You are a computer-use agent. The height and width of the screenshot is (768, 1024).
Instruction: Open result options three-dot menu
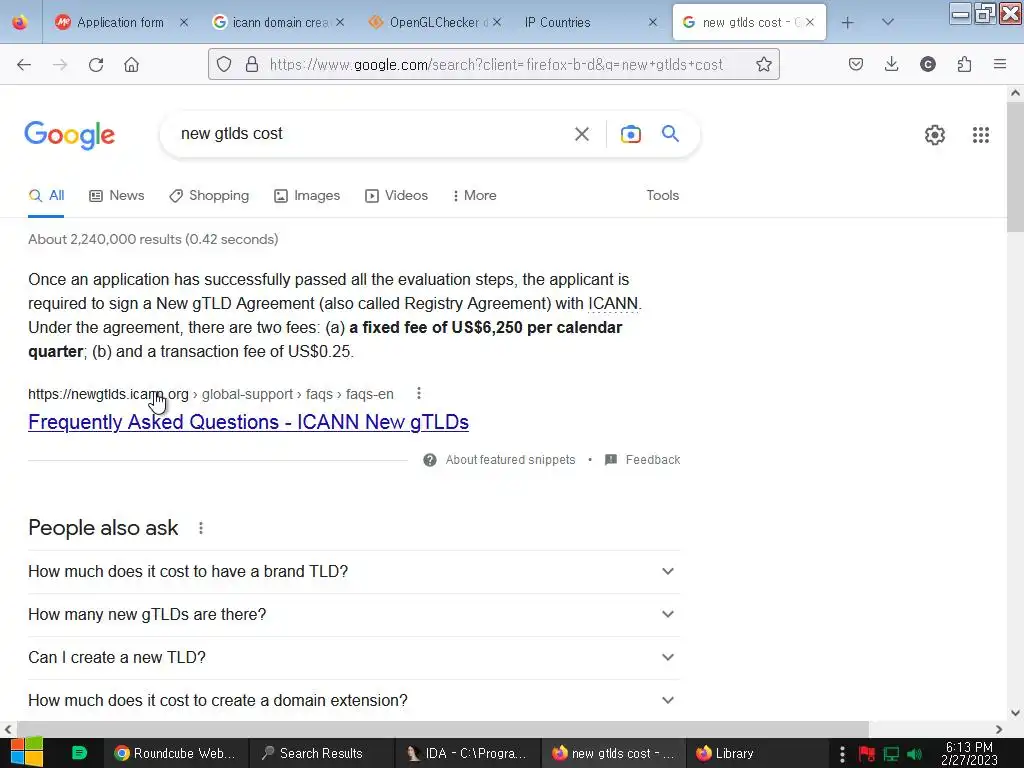tap(419, 393)
